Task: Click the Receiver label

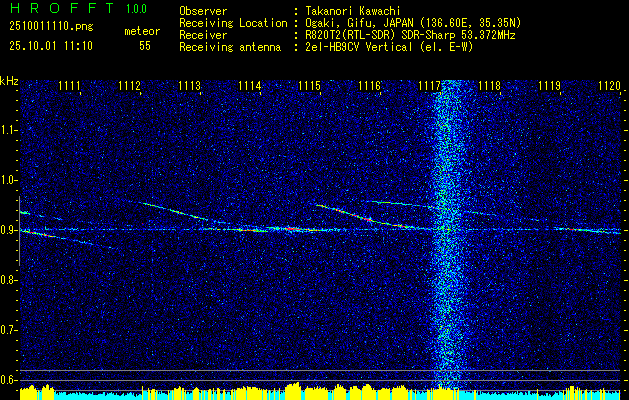Action: point(203,35)
